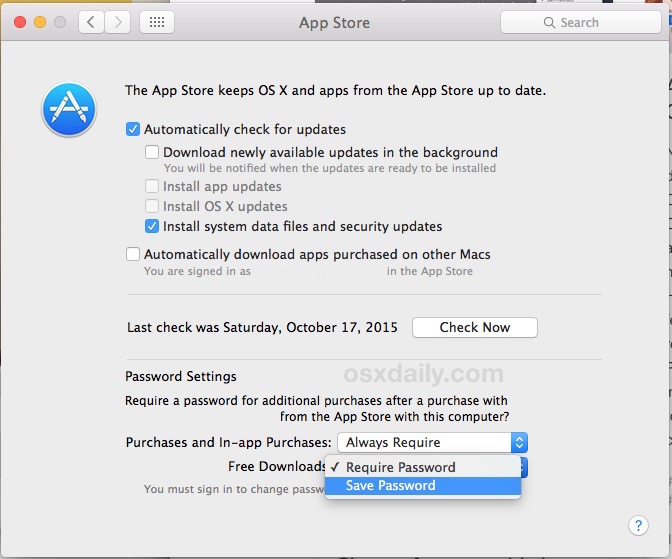Uncheck Automatically check for updates
Viewport: 672px width, 559px height.
133,129
